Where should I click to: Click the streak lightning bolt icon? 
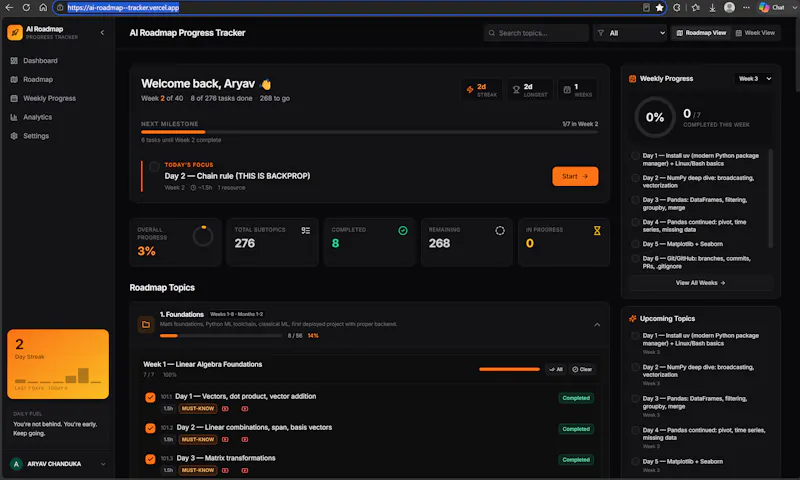coord(470,90)
